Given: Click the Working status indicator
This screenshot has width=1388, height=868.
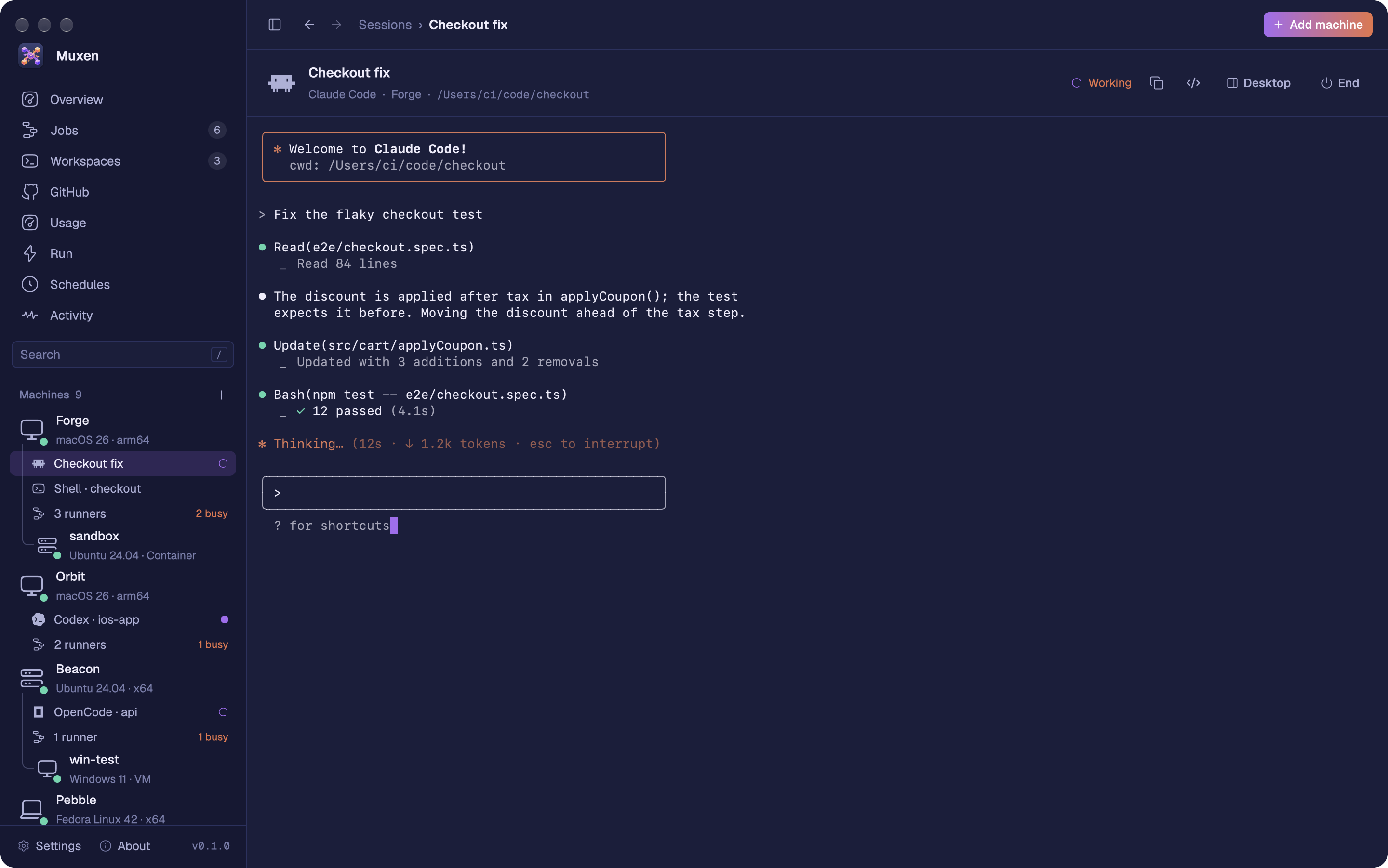Looking at the screenshot, I should [1101, 83].
